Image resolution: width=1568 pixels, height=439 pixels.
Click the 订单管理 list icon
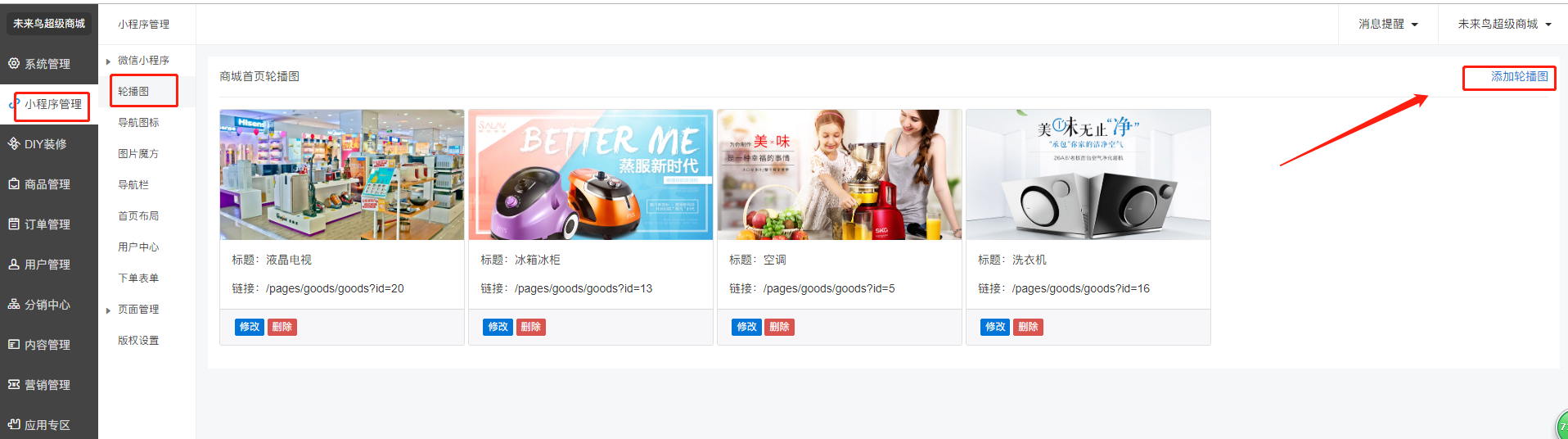coord(14,224)
